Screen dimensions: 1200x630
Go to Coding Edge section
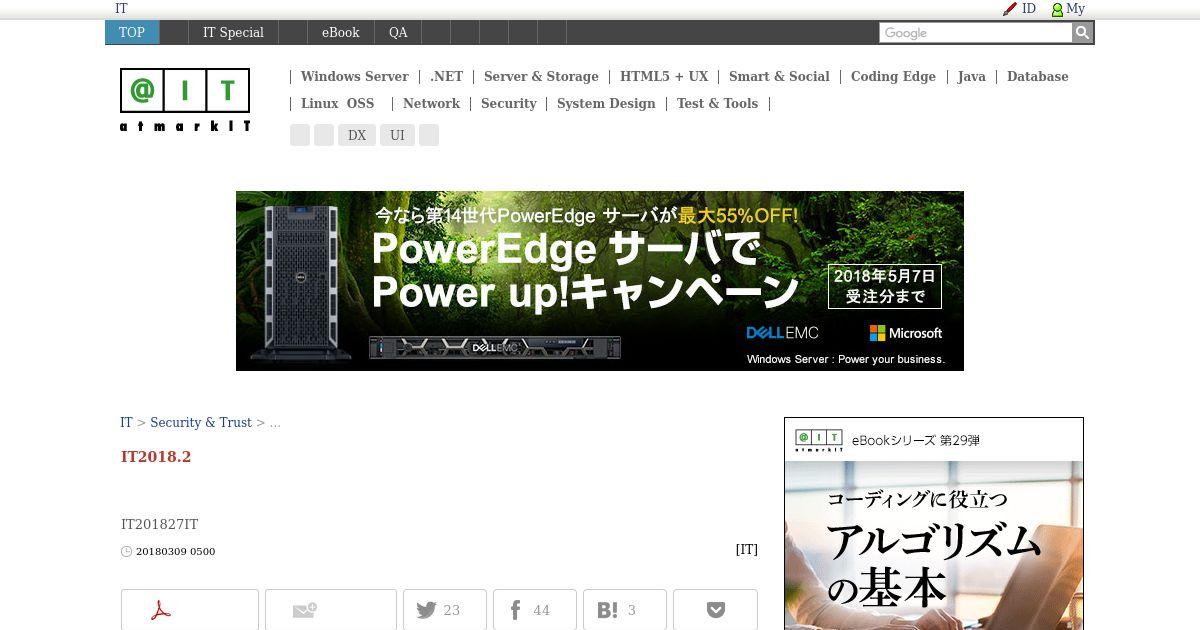pos(893,76)
